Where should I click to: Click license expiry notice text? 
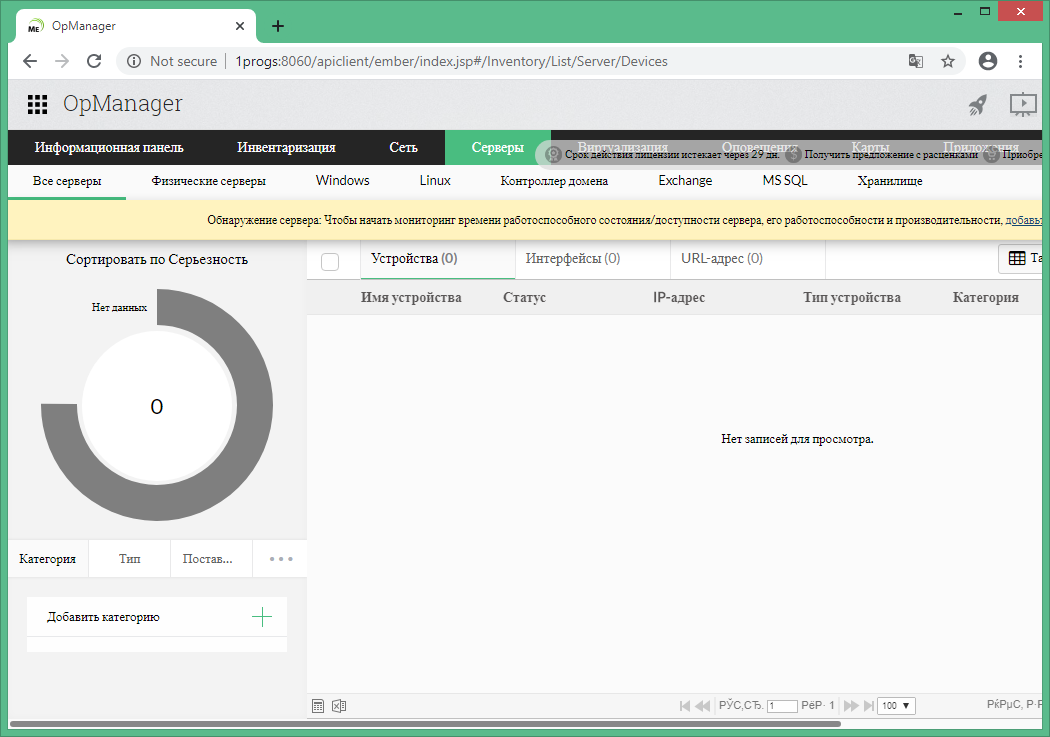pos(672,155)
